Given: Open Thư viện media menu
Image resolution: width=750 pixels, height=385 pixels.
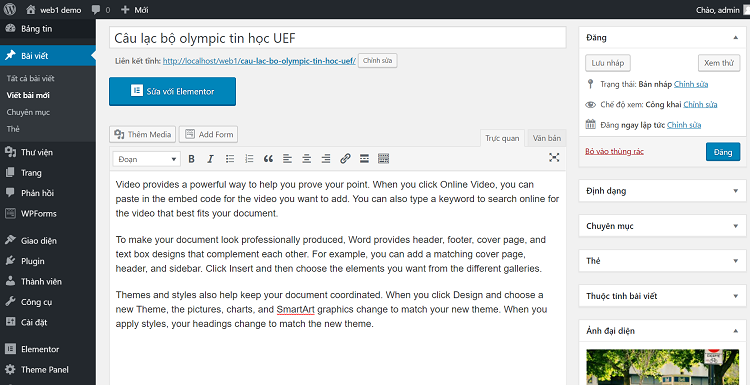Looking at the screenshot, I should click(48, 153).
